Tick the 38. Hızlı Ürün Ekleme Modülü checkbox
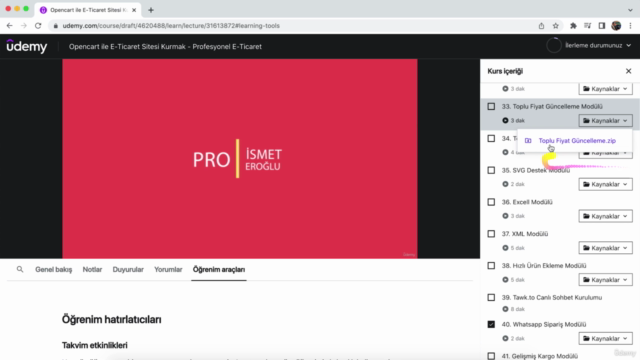Image resolution: width=640 pixels, height=360 pixels. click(x=491, y=266)
